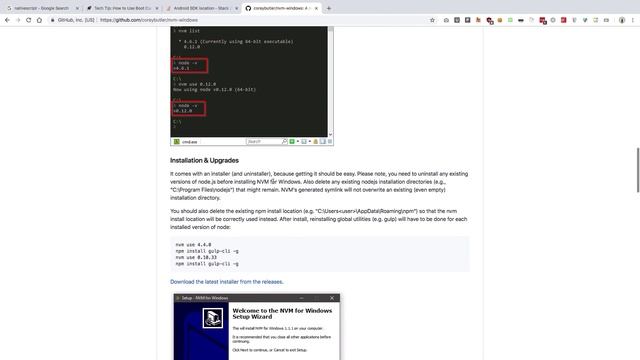Open the latest installer releases link
The image size is (640, 360).
(227, 282)
